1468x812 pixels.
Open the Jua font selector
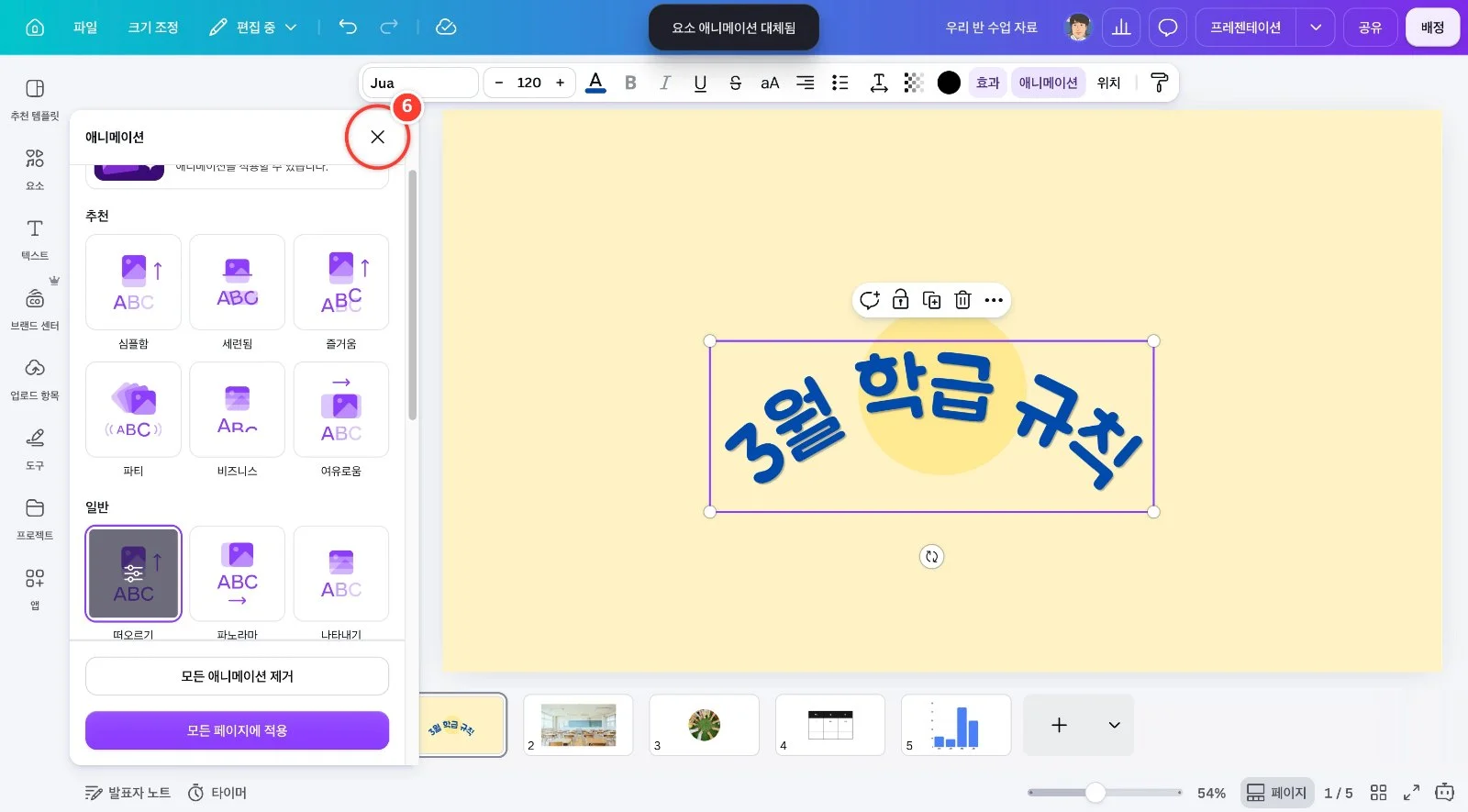click(x=420, y=83)
